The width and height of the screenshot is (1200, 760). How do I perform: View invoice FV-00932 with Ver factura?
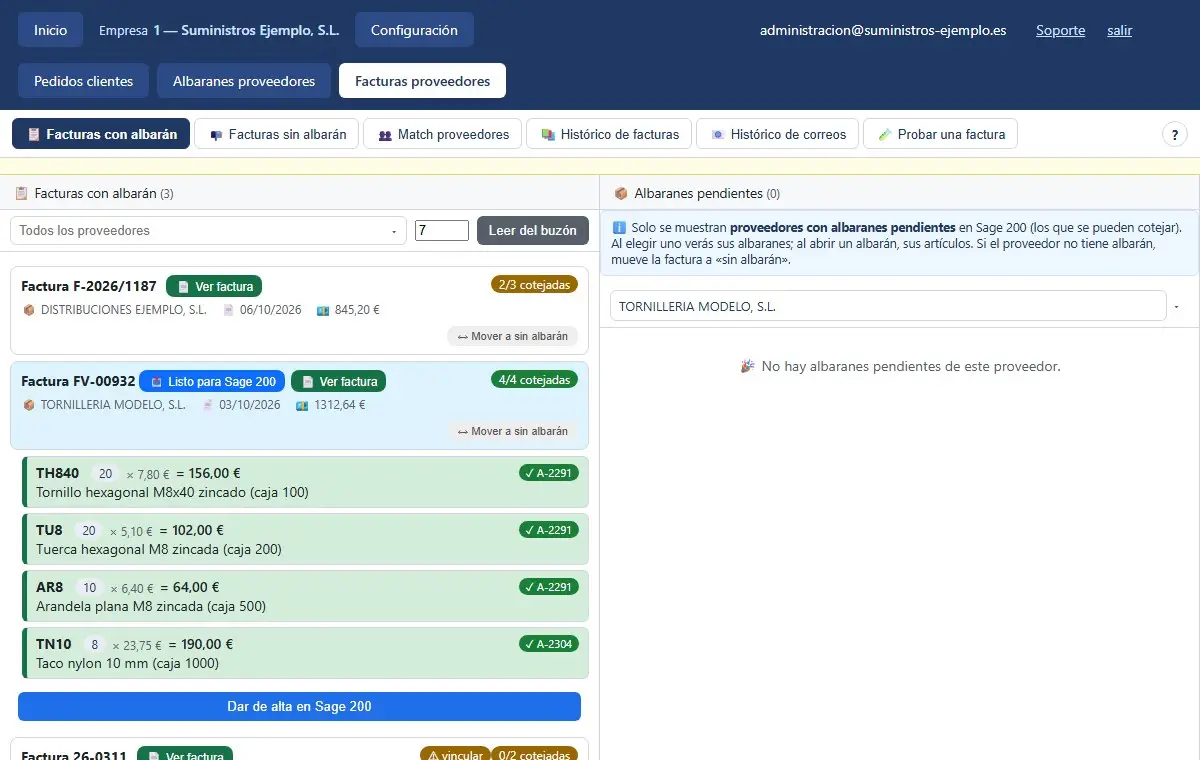(338, 381)
